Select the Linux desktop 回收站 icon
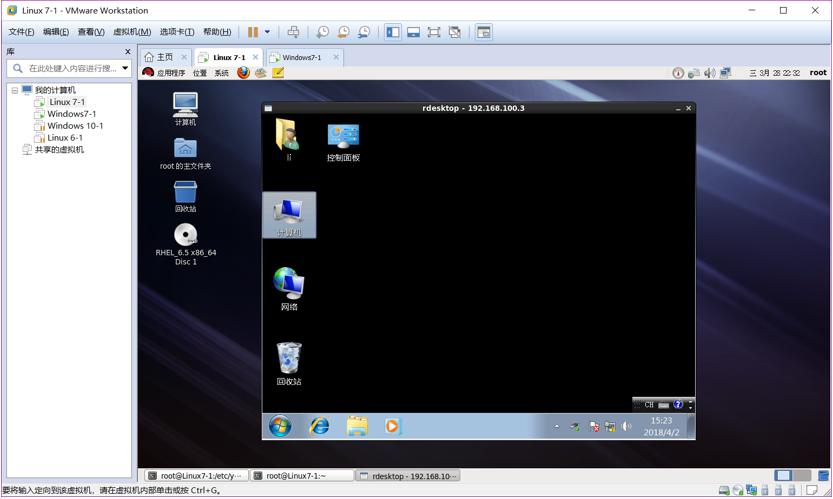 click(x=185, y=197)
